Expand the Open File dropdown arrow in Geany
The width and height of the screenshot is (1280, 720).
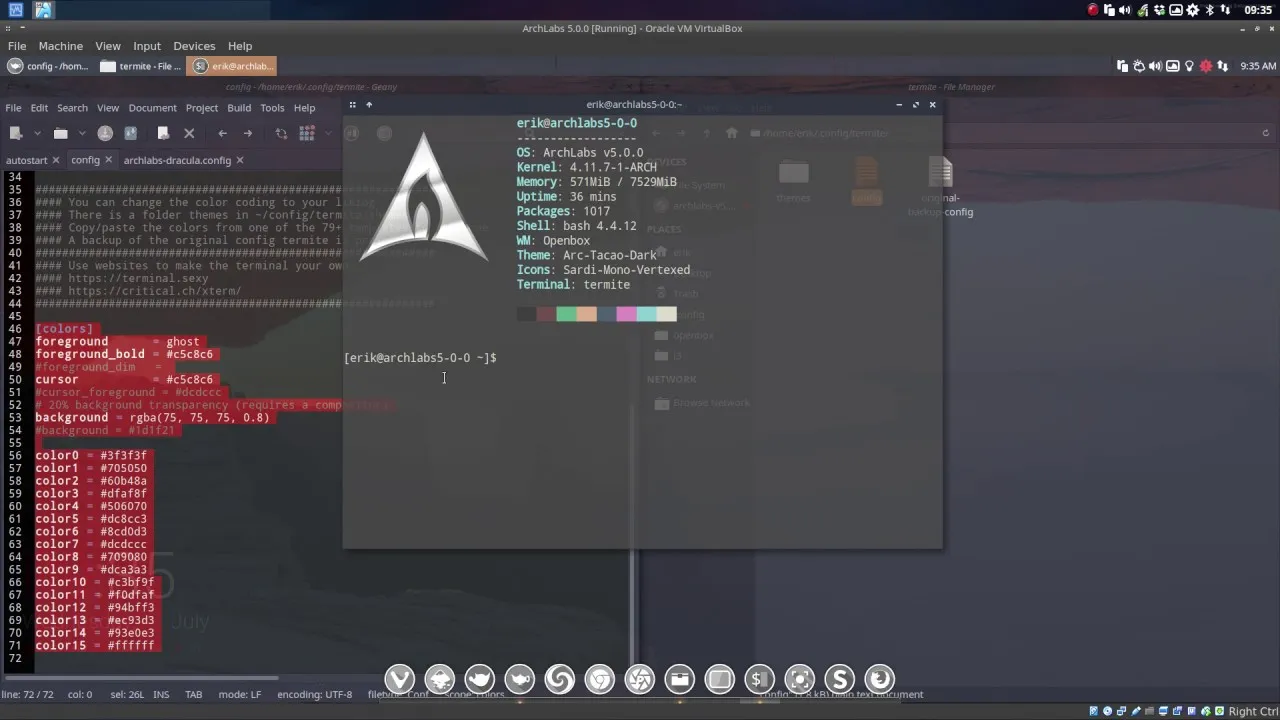(82, 133)
